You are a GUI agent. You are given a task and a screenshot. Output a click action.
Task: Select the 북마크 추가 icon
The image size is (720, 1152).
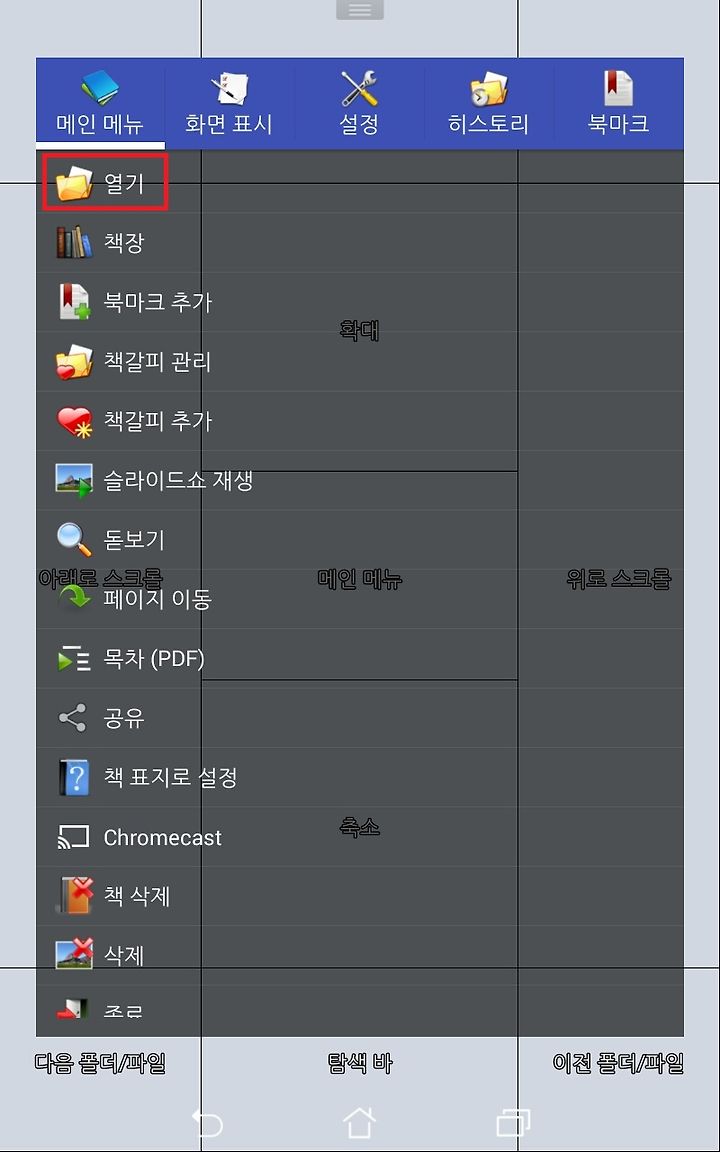point(74,302)
